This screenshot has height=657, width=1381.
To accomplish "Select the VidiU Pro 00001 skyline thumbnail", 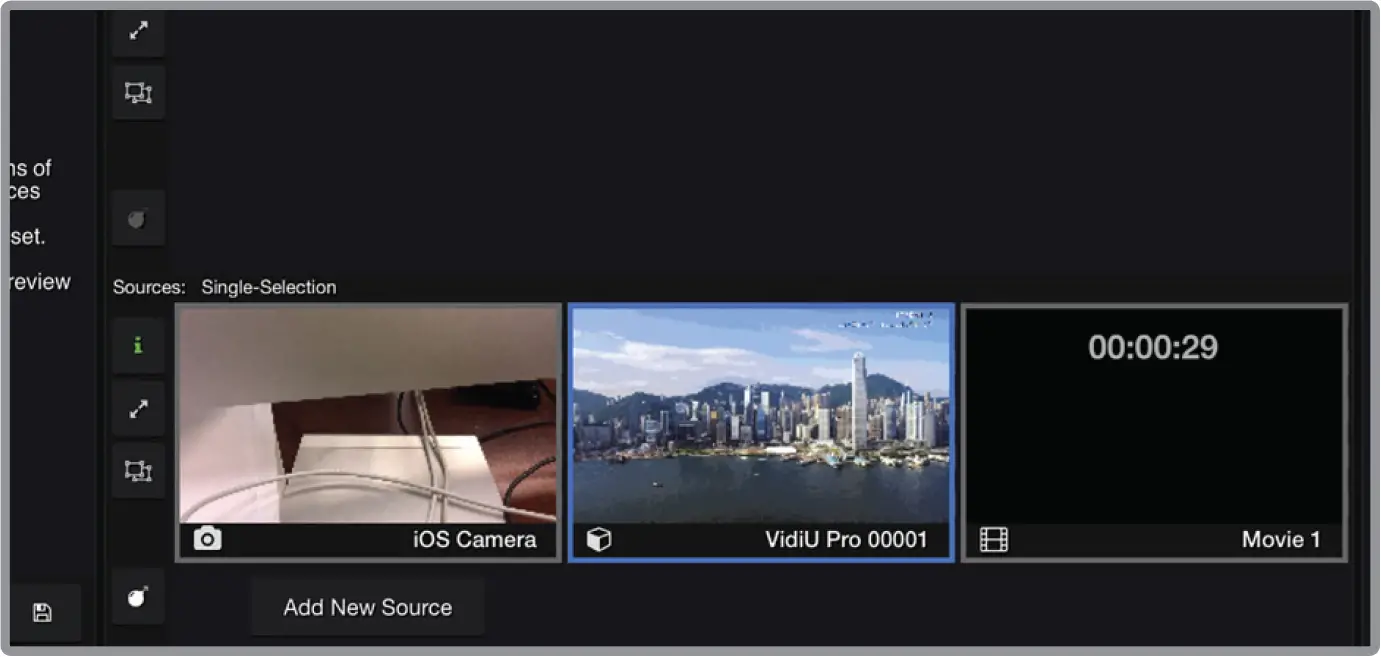I will pos(761,433).
